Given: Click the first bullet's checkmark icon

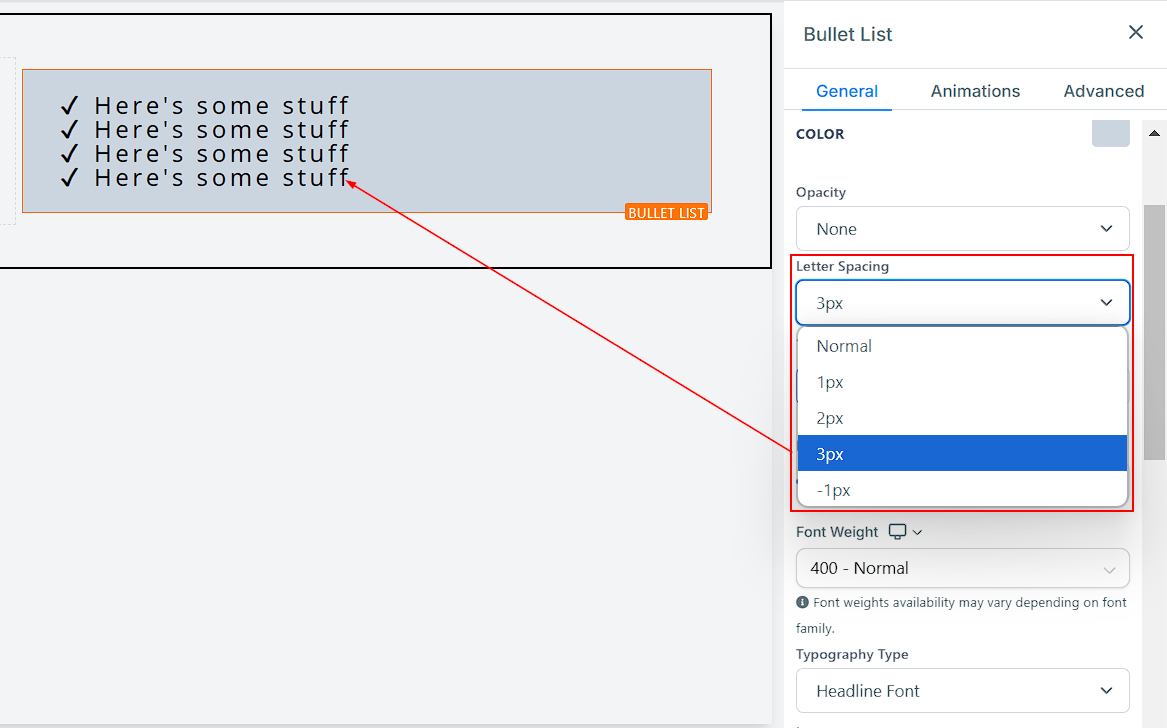Looking at the screenshot, I should [69, 105].
